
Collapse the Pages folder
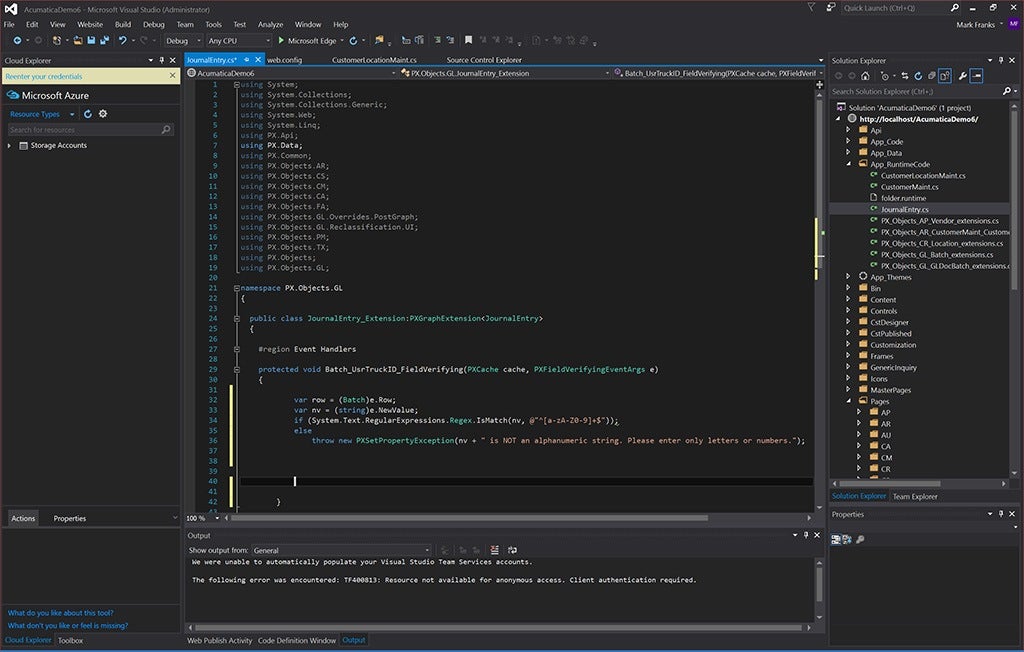[848, 400]
